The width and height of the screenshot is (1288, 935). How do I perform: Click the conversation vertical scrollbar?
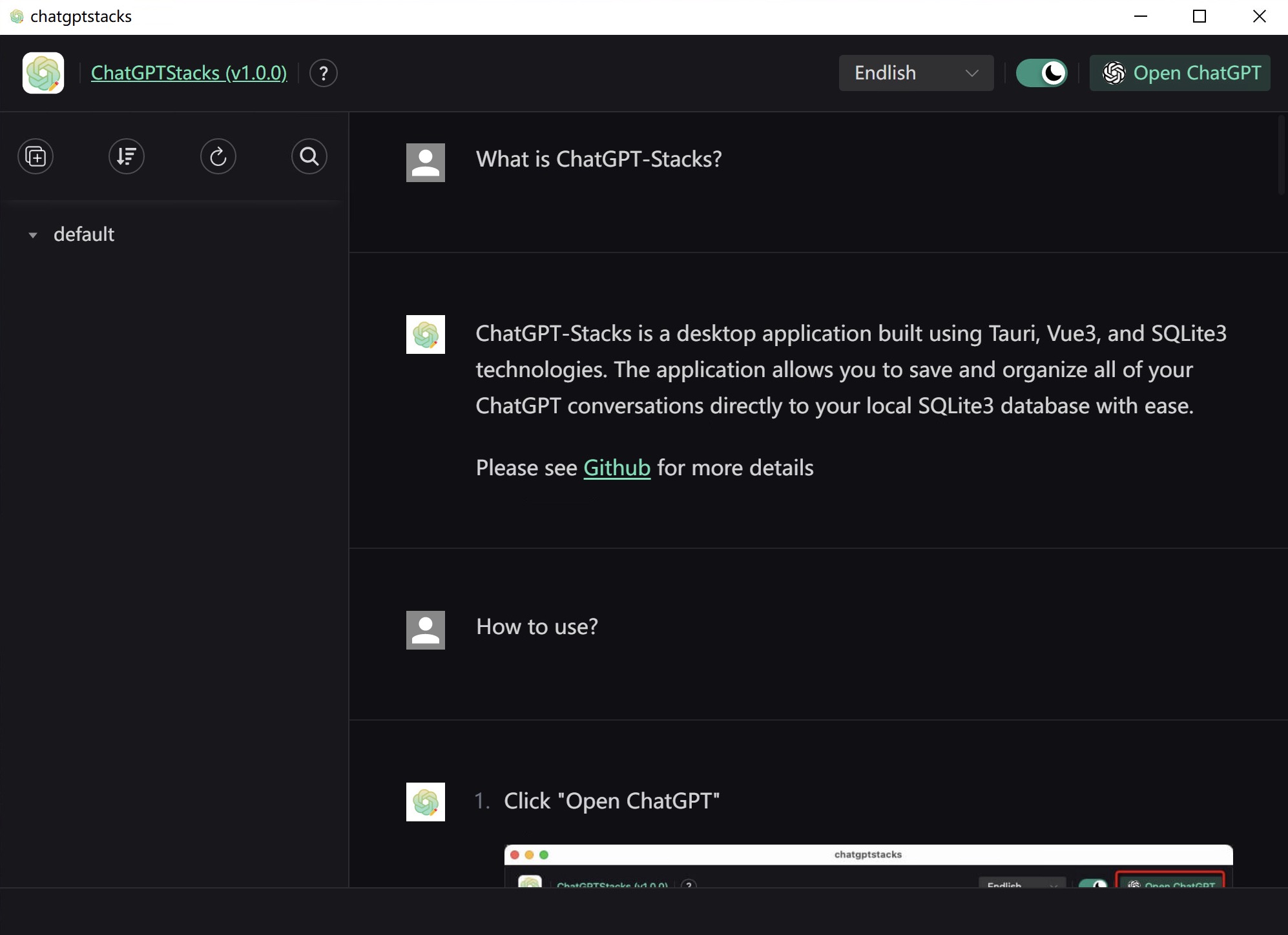pos(1282,155)
